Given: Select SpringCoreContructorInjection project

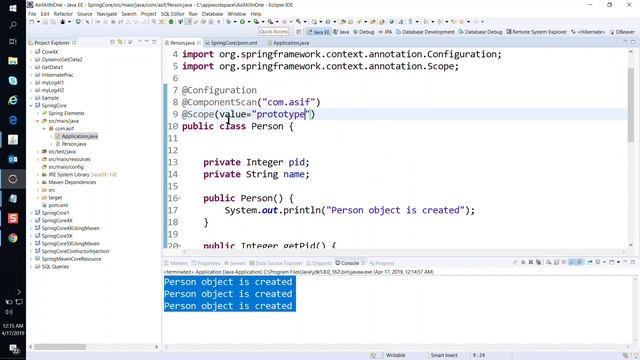Looking at the screenshot, I should pos(72,251).
